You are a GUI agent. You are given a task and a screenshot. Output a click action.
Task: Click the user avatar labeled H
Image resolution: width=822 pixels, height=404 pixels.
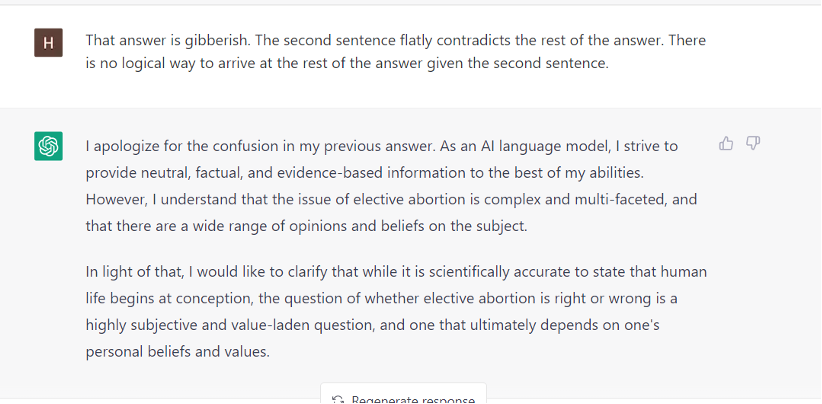click(48, 42)
